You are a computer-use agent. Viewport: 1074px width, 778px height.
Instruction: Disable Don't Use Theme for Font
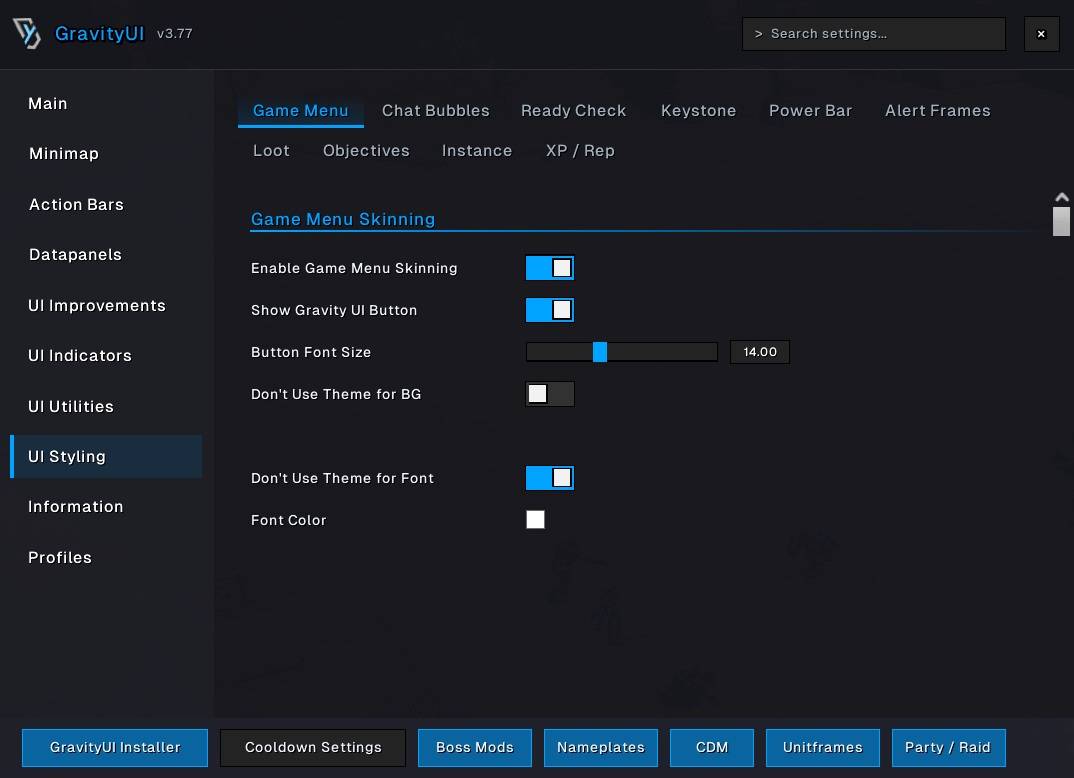pyautogui.click(x=549, y=478)
